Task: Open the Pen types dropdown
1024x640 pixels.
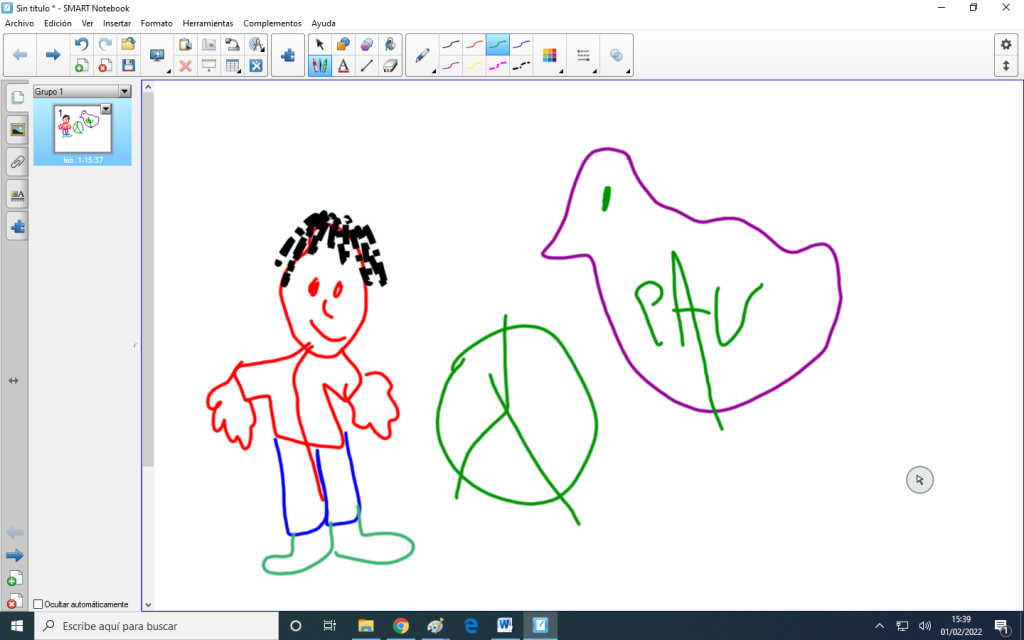Action: [x=423, y=55]
